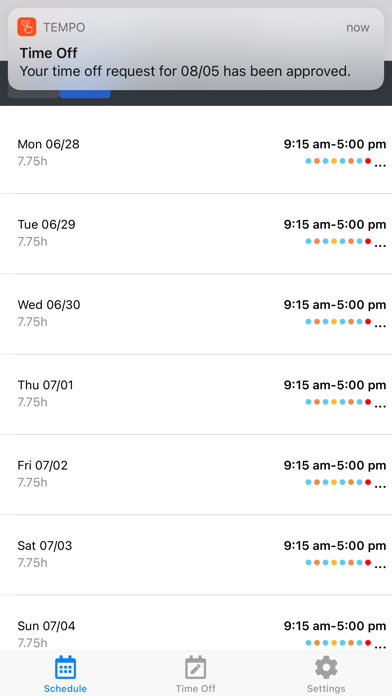Image resolution: width=392 pixels, height=696 pixels.
Task: Tap the first blue dot on Fri 07/02
Action: [309, 482]
